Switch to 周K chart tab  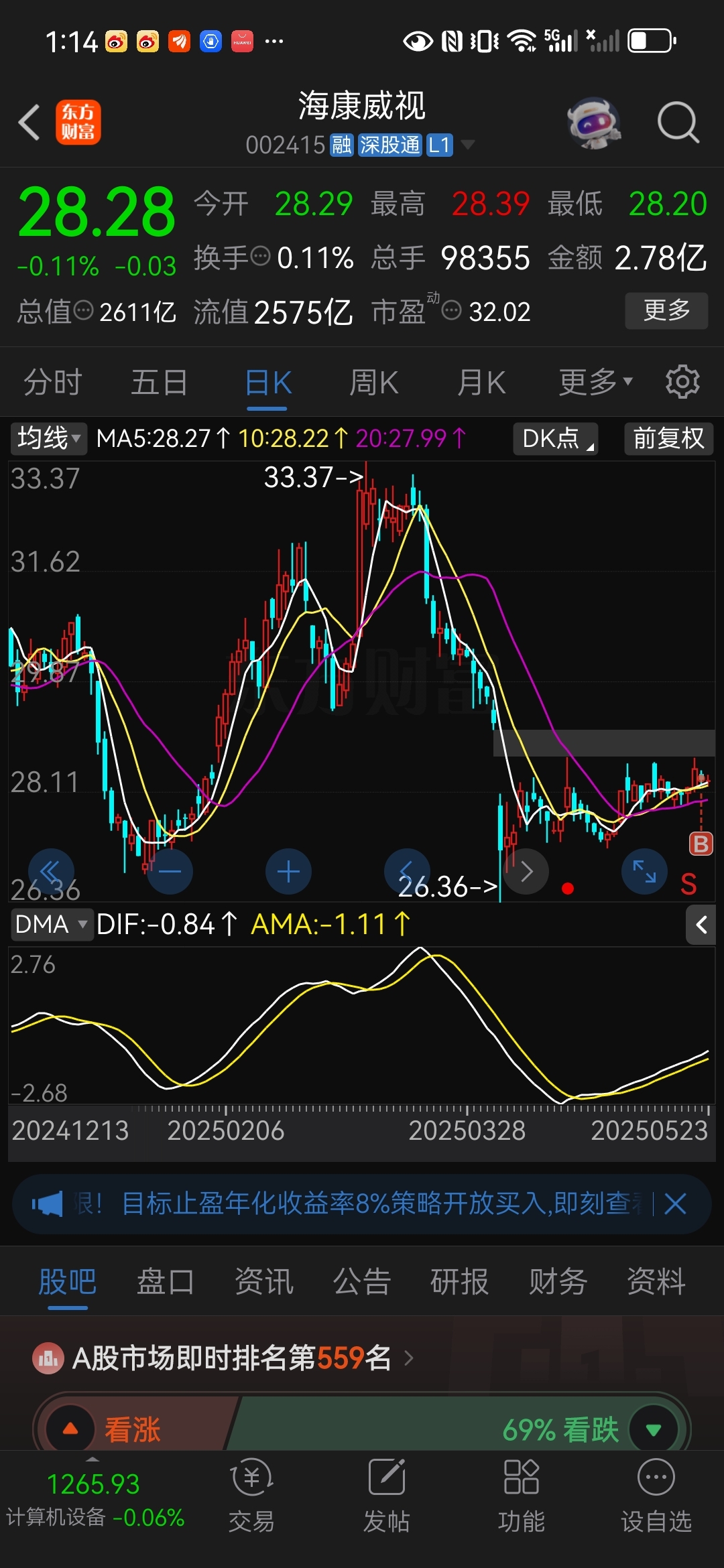pos(374,382)
